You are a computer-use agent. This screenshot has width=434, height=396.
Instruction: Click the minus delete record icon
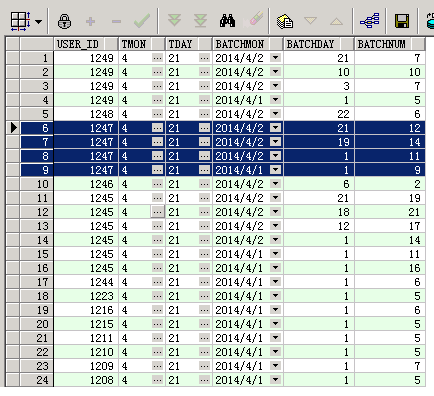[116, 22]
